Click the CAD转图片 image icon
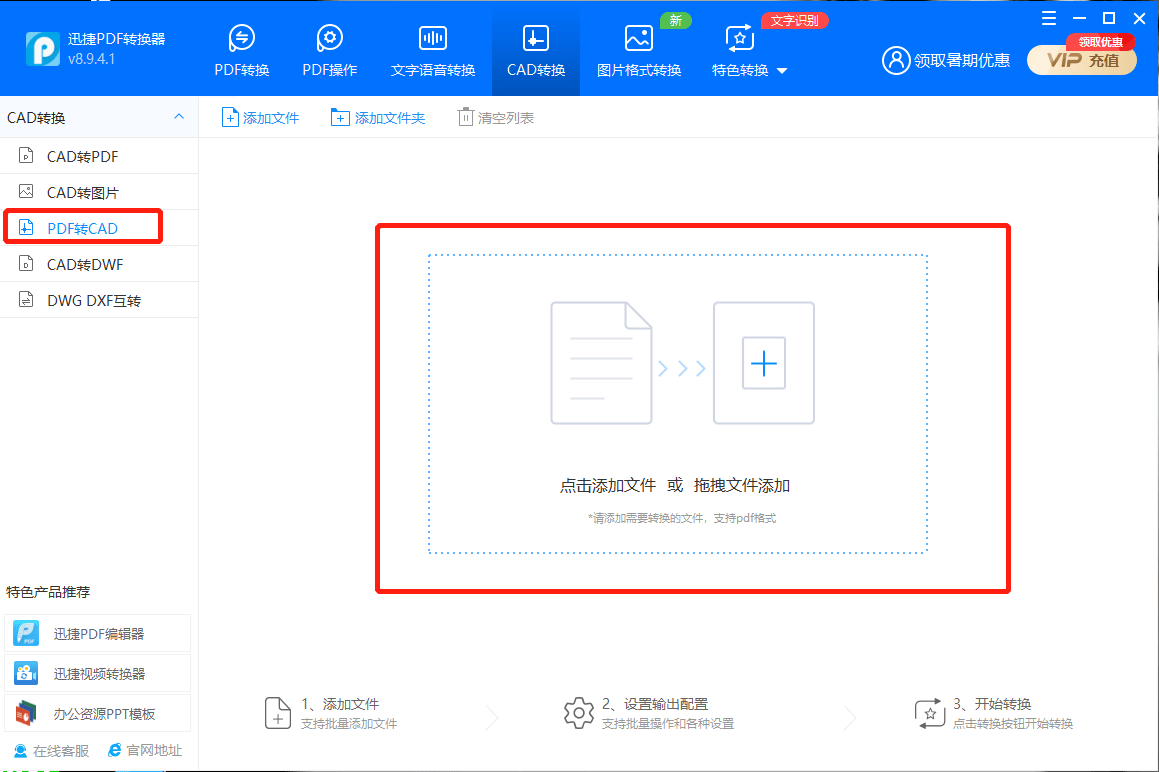The height and width of the screenshot is (772, 1159). tap(26, 192)
